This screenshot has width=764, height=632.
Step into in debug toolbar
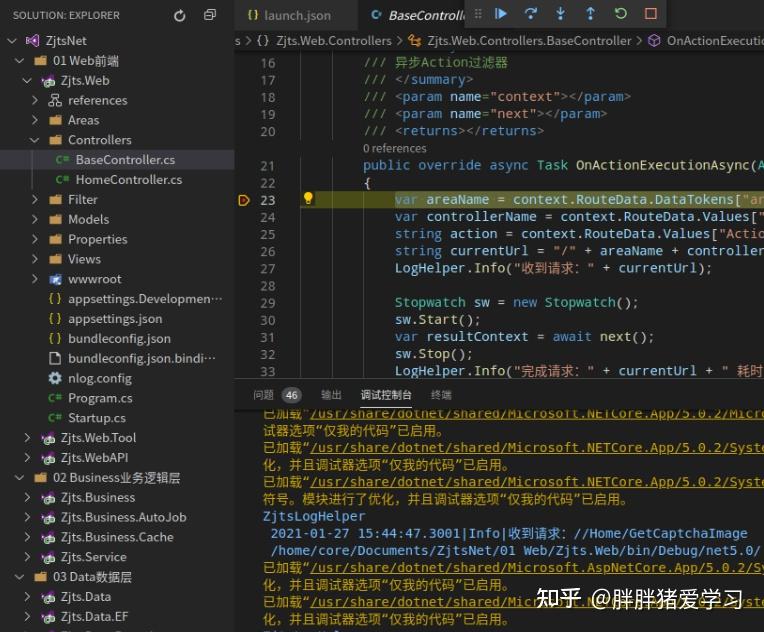(560, 14)
